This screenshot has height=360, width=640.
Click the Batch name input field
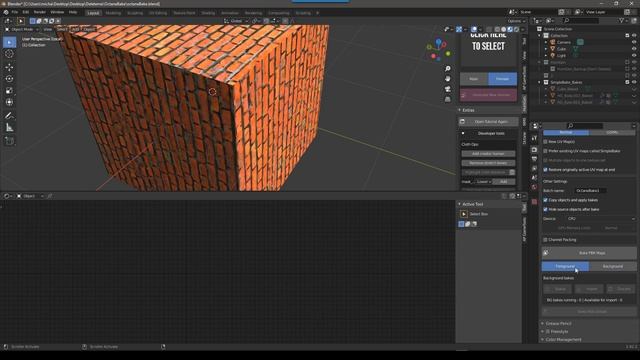(x=590, y=191)
